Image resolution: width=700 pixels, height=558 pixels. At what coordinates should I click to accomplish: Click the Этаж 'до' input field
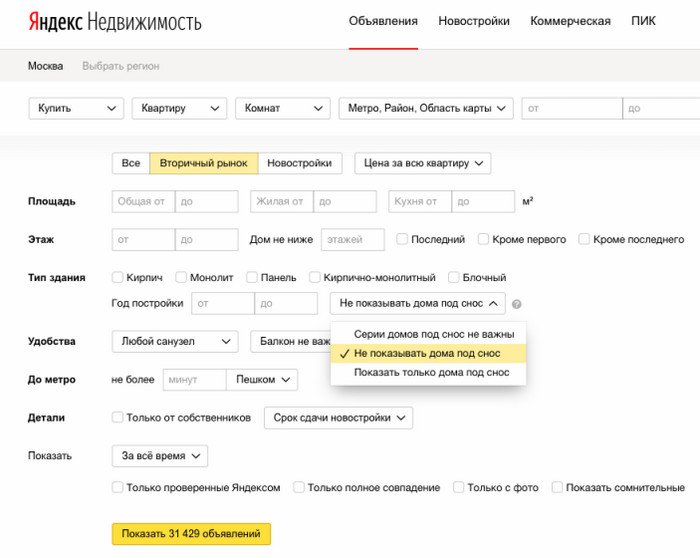[x=207, y=240]
